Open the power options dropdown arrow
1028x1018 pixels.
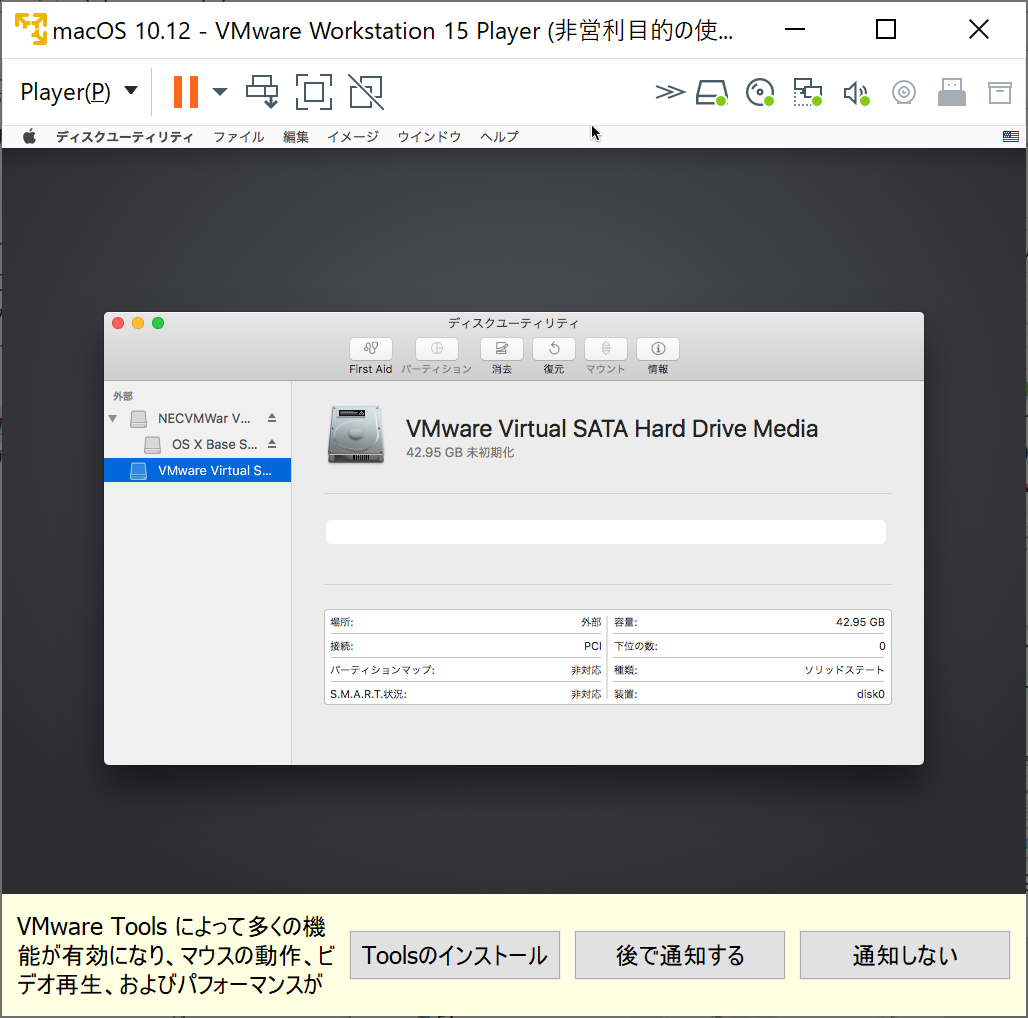pyautogui.click(x=220, y=92)
